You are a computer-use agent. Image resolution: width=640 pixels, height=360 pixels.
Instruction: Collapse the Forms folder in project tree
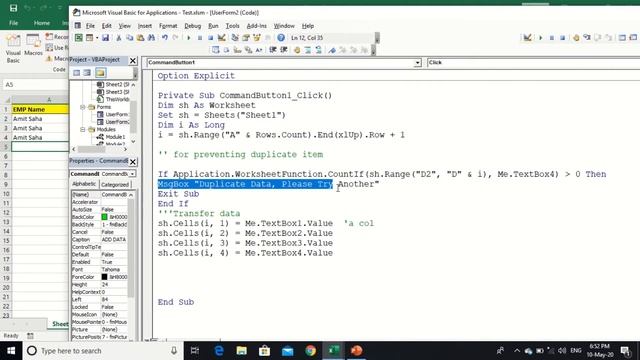82,107
